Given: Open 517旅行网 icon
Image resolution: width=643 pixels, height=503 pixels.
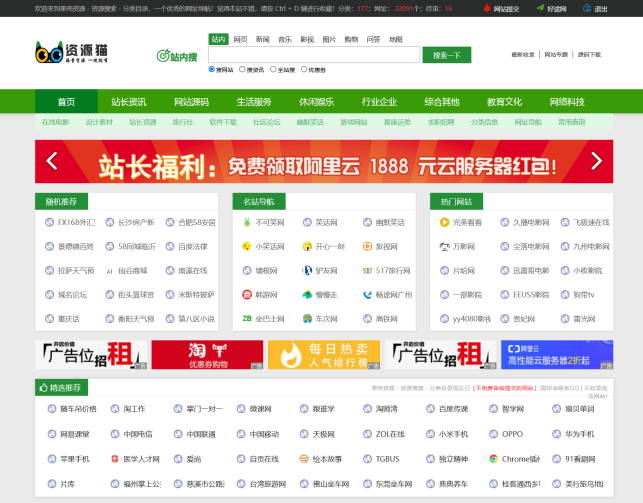Looking at the screenshot, I should point(367,271).
